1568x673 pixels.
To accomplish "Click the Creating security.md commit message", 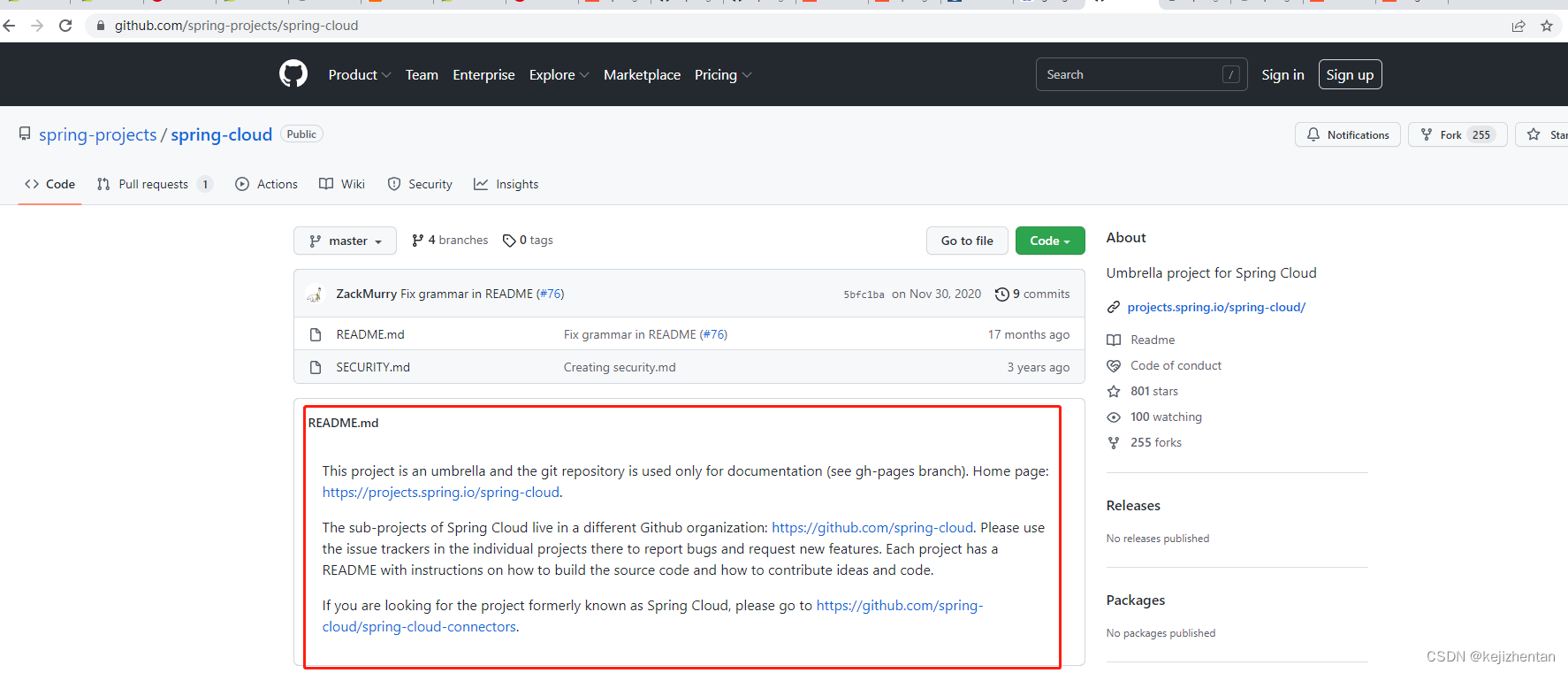I will tap(620, 367).
